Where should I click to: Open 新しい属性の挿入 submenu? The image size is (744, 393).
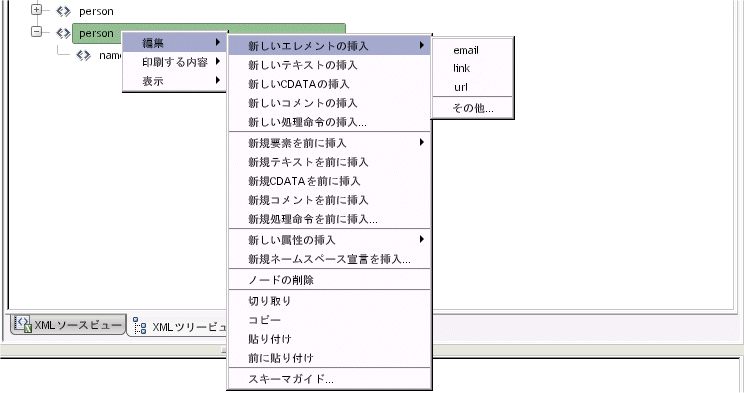(329, 240)
